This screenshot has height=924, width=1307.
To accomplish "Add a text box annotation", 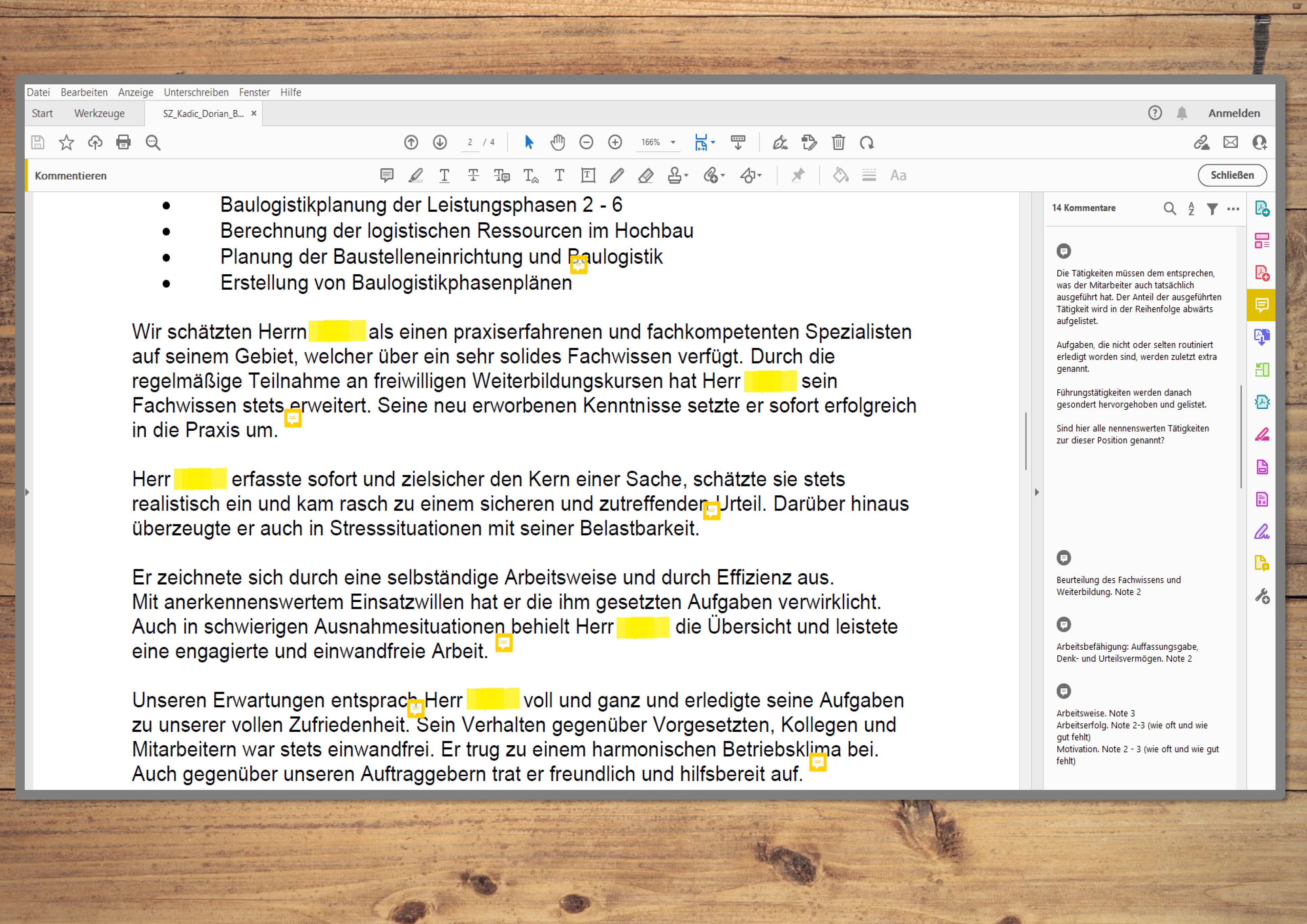I will pyautogui.click(x=588, y=175).
